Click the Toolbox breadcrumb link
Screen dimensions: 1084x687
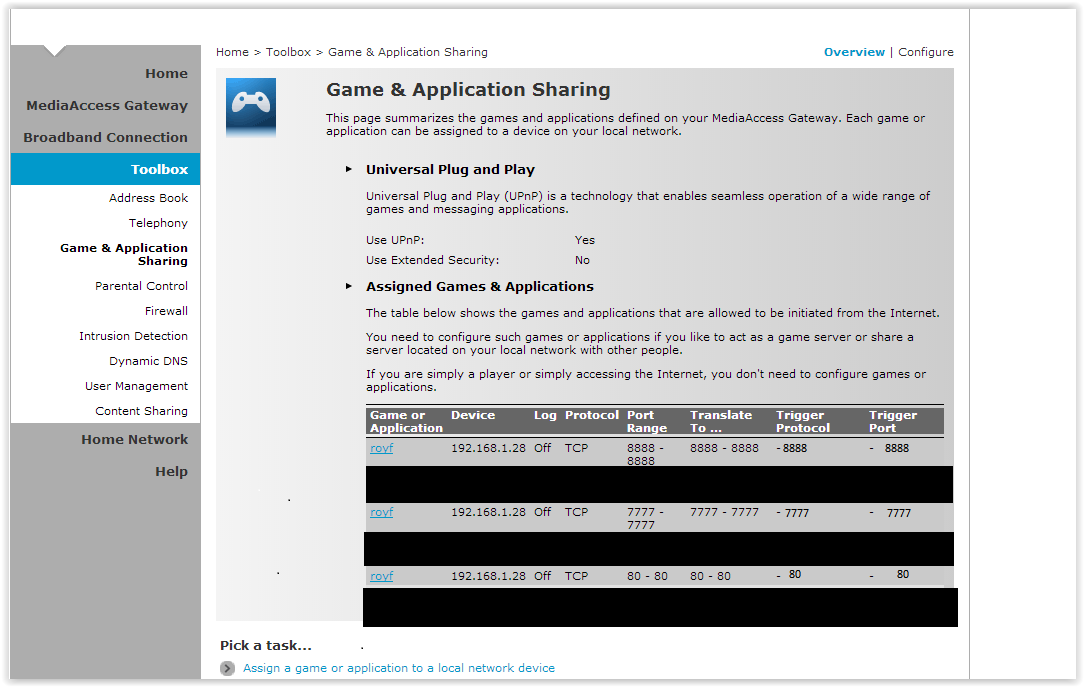pyautogui.click(x=288, y=52)
